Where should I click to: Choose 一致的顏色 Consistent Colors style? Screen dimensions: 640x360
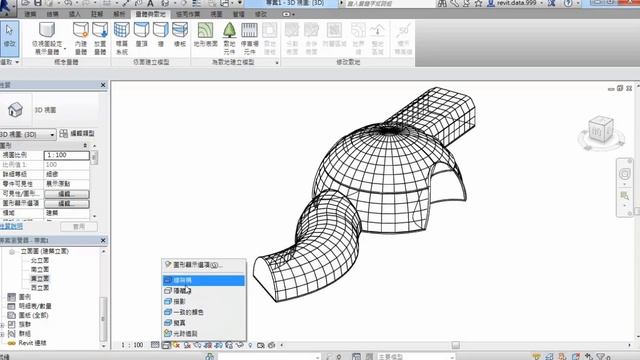pos(204,312)
